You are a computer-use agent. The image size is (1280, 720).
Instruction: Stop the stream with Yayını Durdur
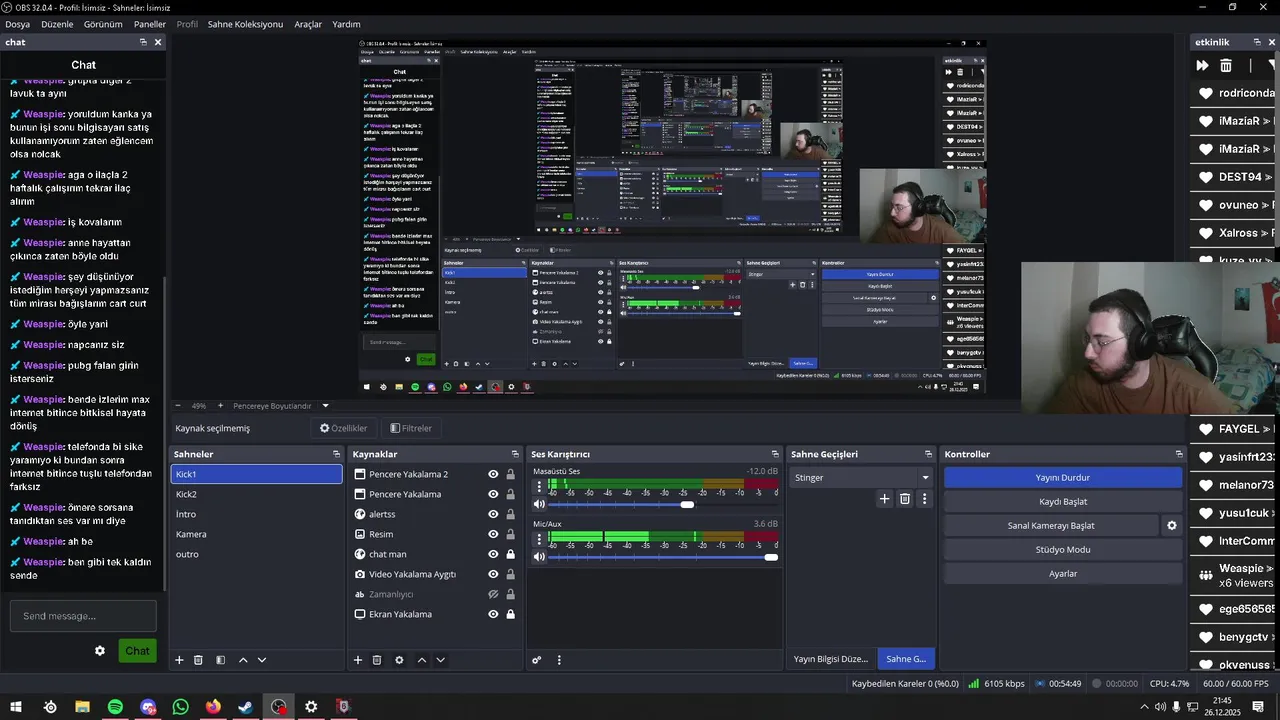tap(1063, 478)
